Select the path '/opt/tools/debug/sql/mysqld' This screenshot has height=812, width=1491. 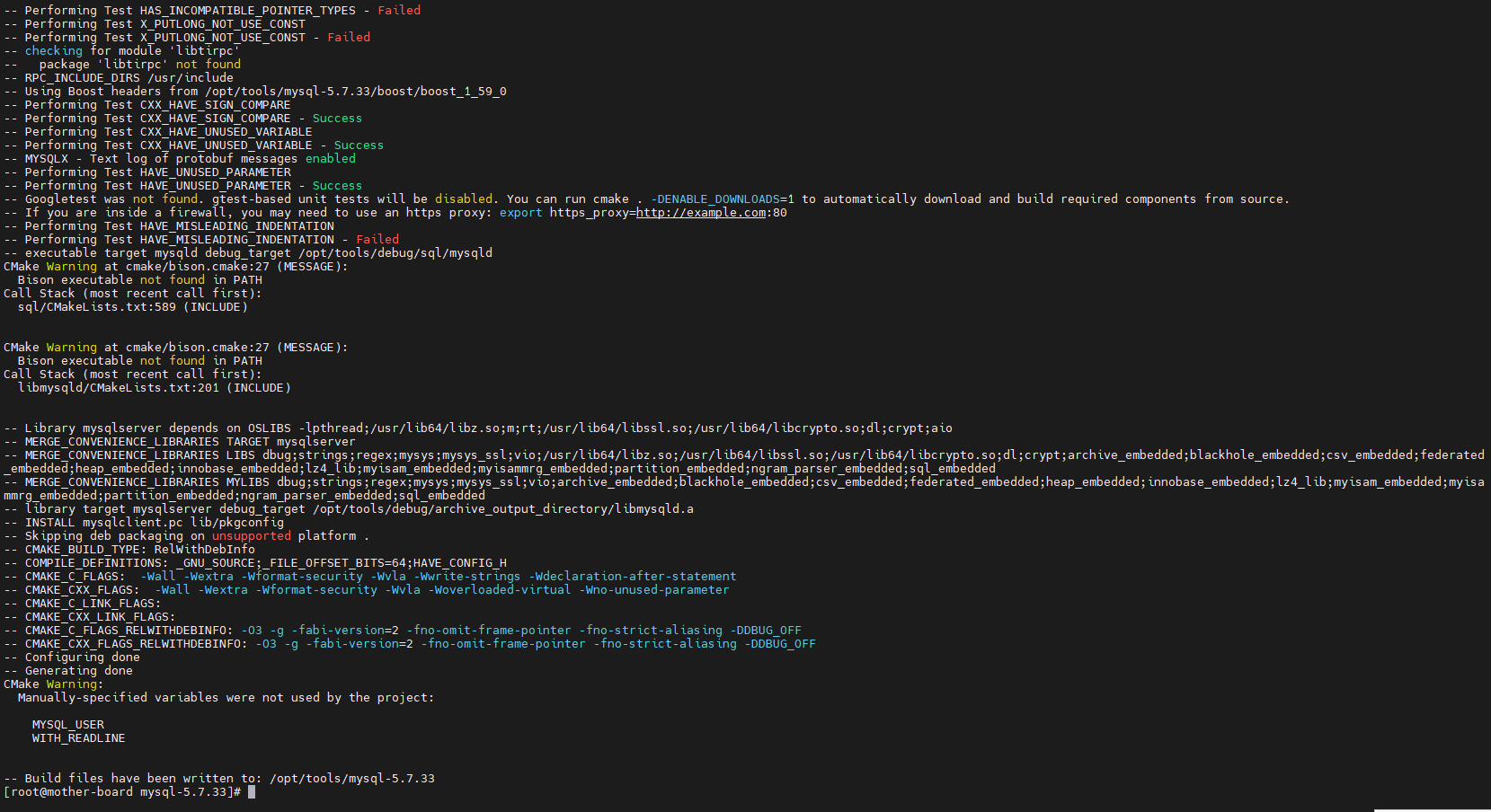pyautogui.click(x=395, y=253)
